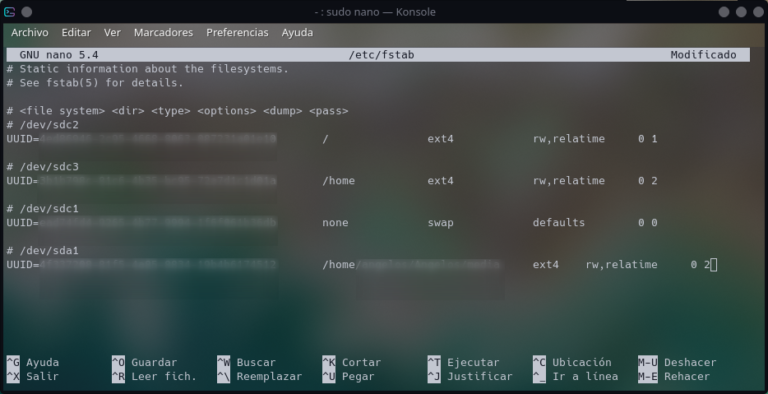Open the Editar menu
The height and width of the screenshot is (394, 768).
(76, 33)
